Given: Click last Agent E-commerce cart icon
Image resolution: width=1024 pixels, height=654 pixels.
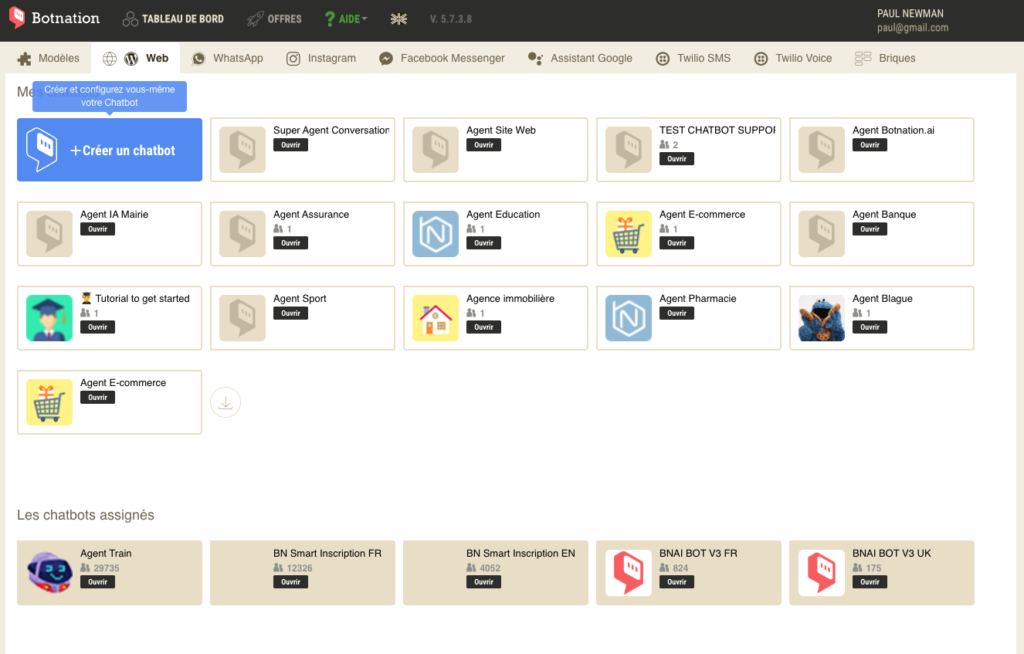Looking at the screenshot, I should (x=50, y=402).
